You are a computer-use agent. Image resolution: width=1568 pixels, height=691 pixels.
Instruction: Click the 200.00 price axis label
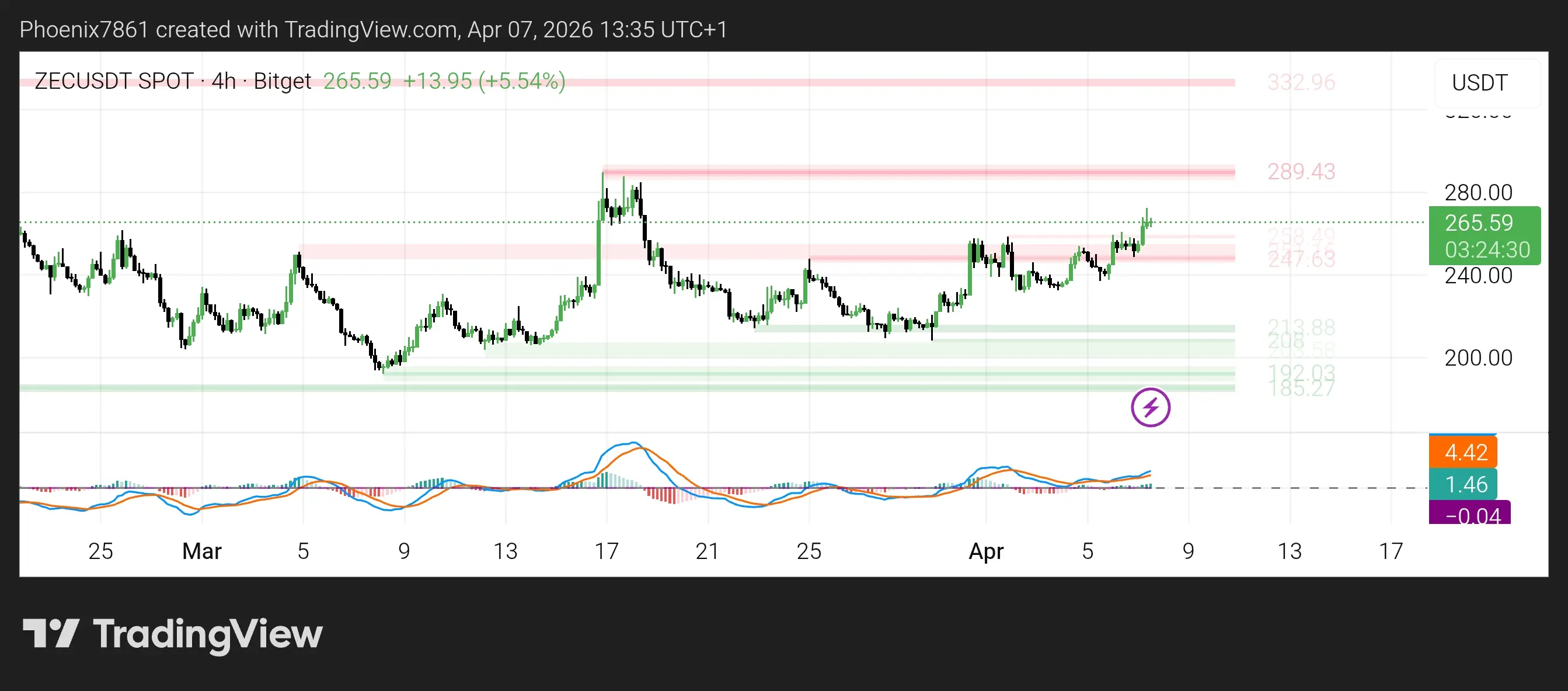pos(1478,358)
